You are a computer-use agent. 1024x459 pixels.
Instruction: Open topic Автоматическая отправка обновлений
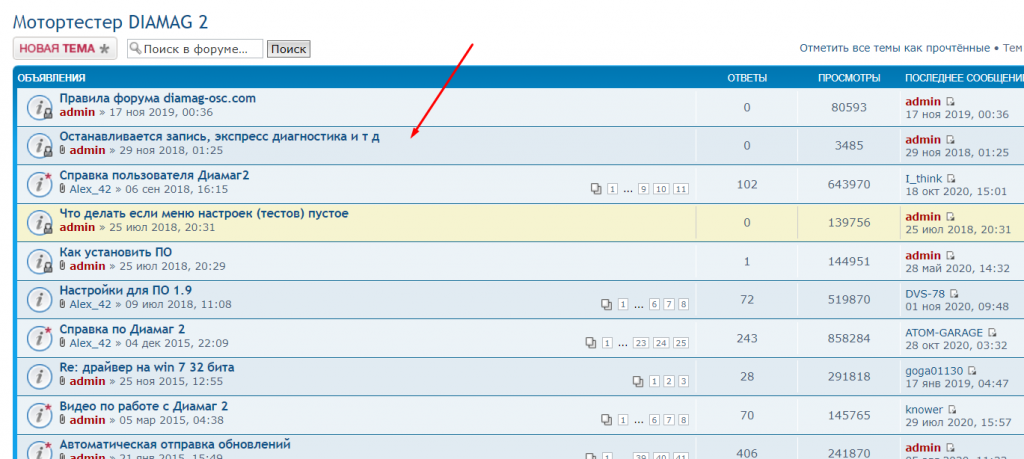point(175,445)
